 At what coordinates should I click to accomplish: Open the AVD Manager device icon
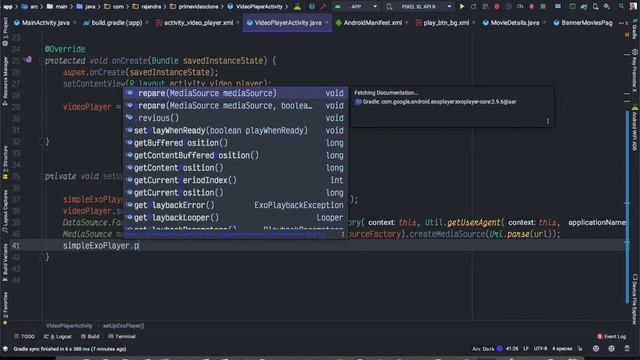(595, 7)
